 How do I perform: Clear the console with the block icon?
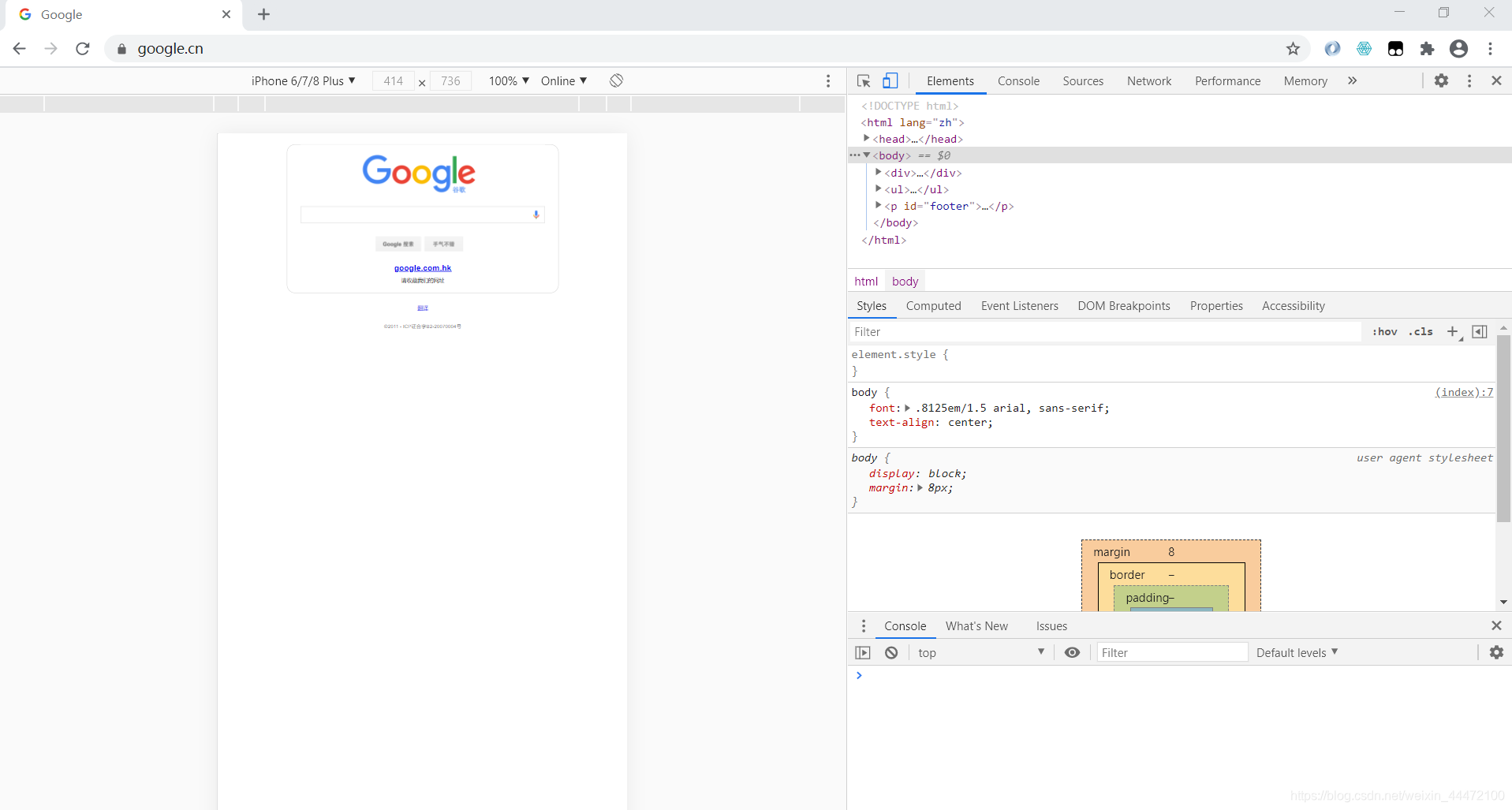(891, 652)
